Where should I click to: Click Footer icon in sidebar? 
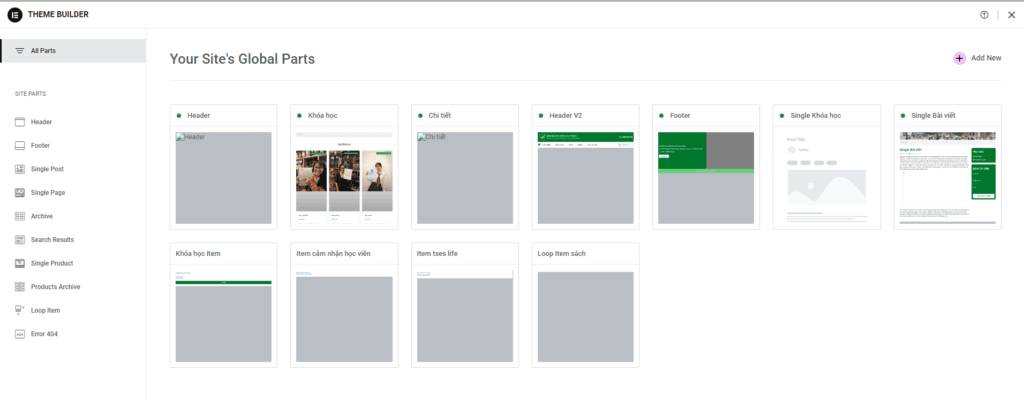(20, 146)
